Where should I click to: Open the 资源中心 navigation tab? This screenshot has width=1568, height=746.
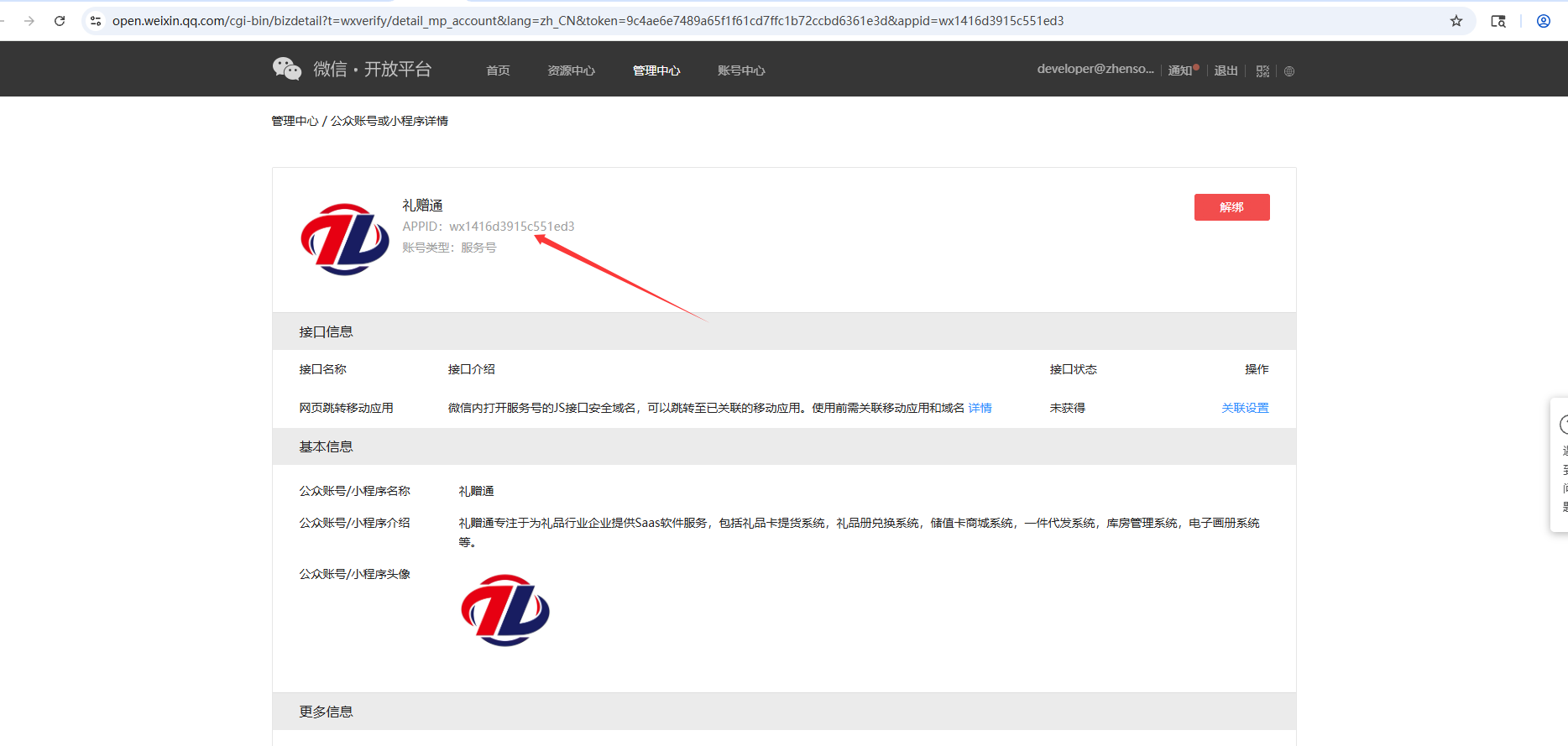pos(571,70)
